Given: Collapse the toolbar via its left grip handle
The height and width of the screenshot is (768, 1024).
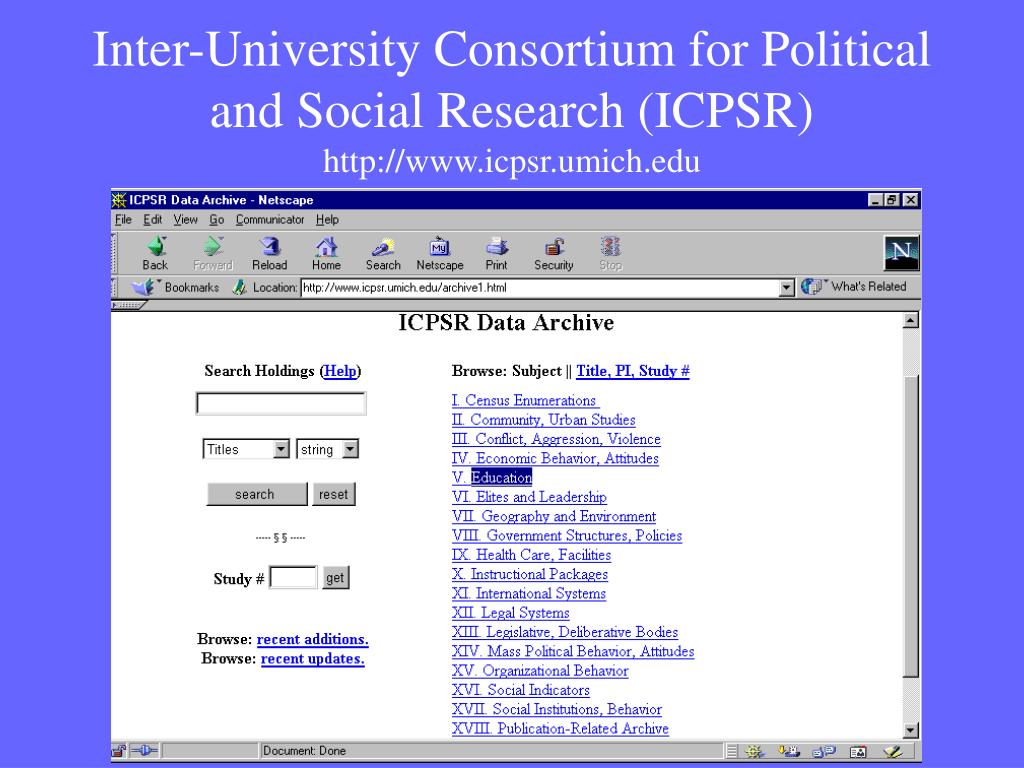Looking at the screenshot, I should 114,253.
